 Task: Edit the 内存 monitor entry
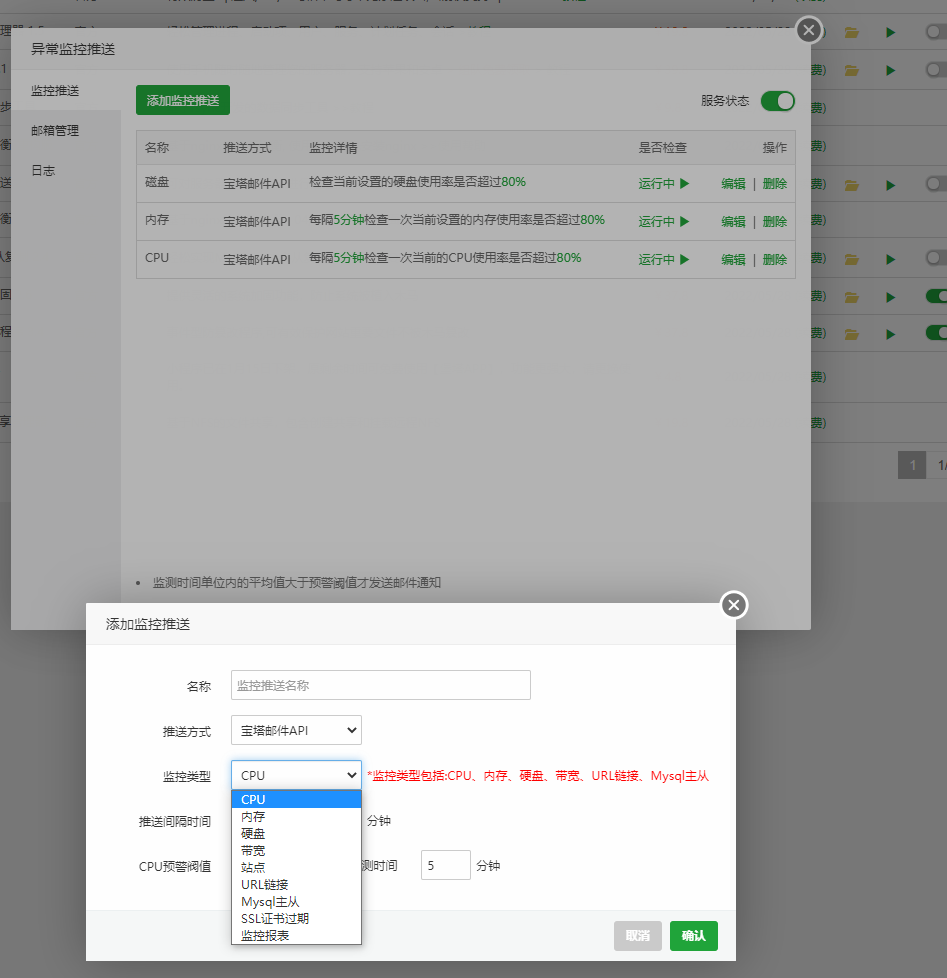pos(733,221)
